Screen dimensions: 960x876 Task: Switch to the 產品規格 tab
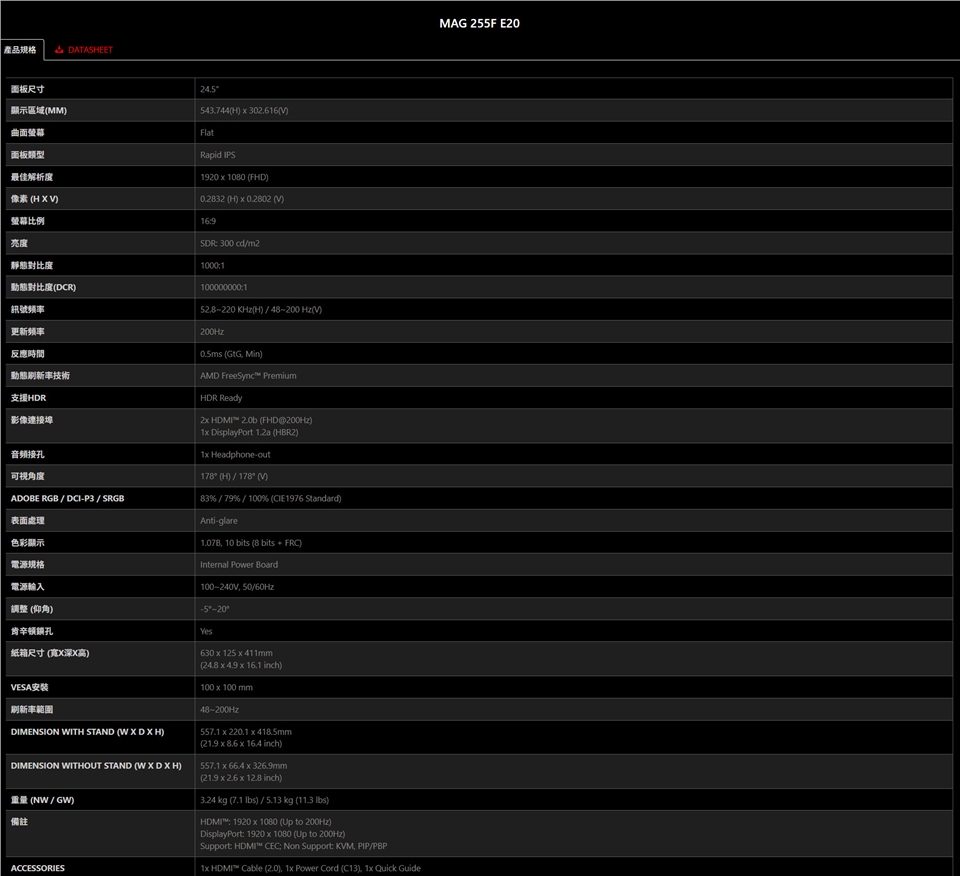coord(20,50)
